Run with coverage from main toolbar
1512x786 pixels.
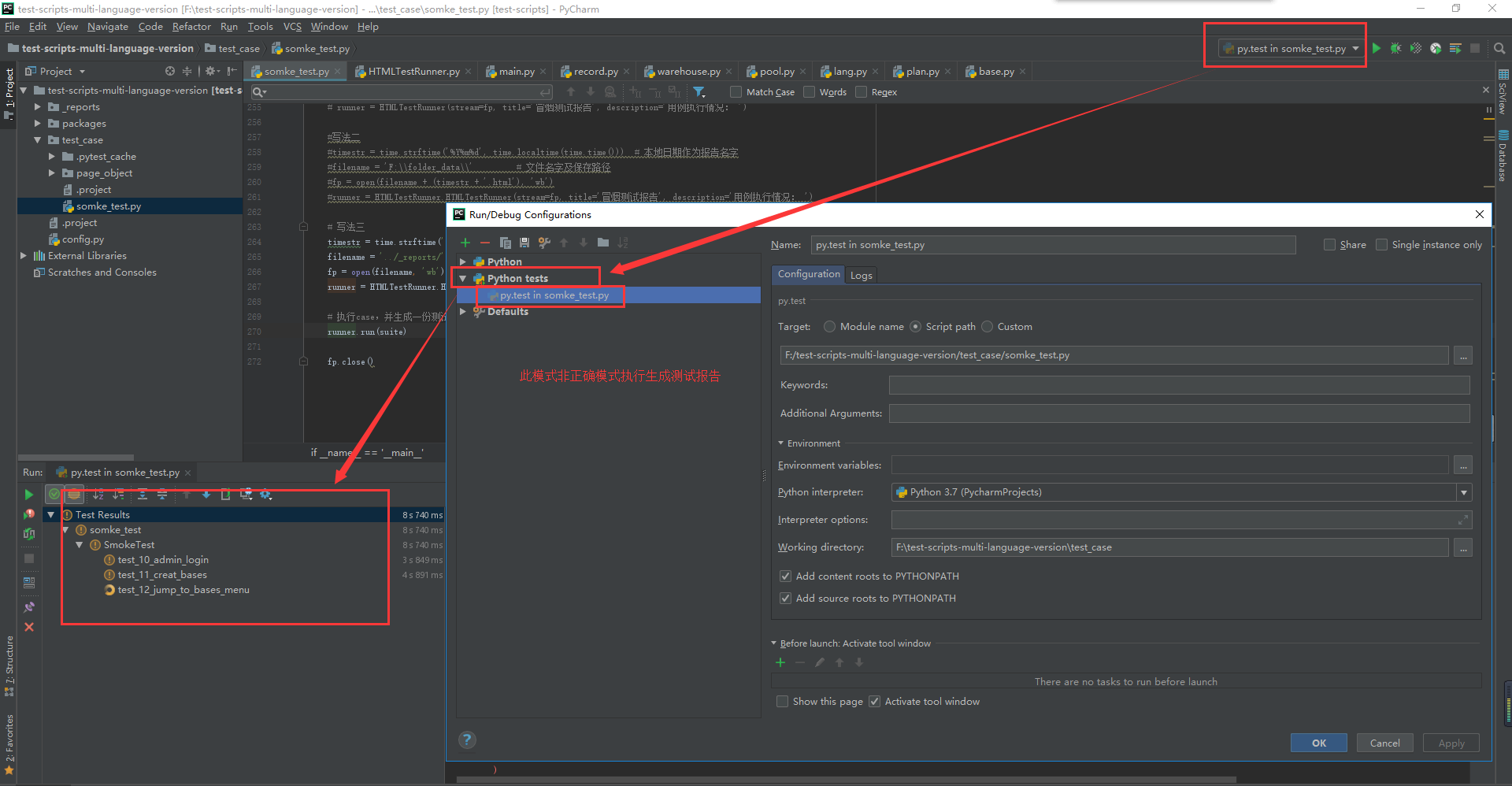(1416, 48)
